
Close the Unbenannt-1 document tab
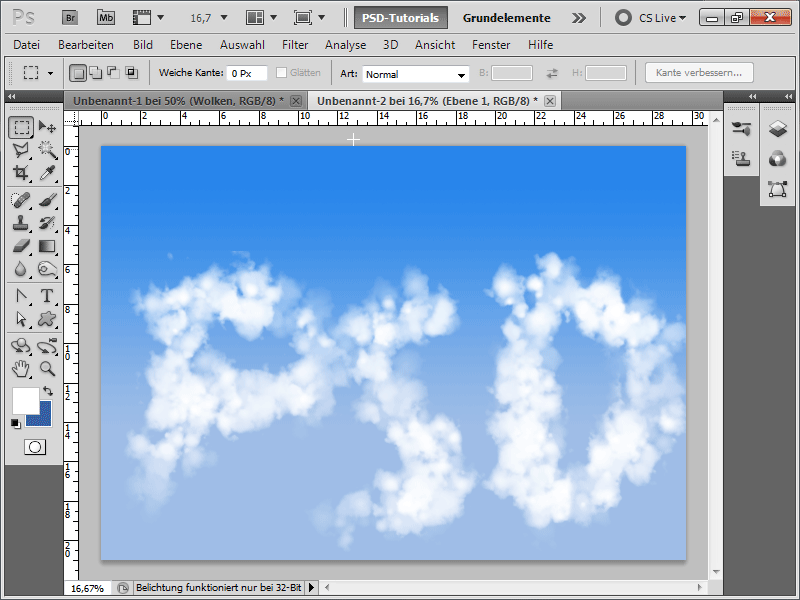296,101
